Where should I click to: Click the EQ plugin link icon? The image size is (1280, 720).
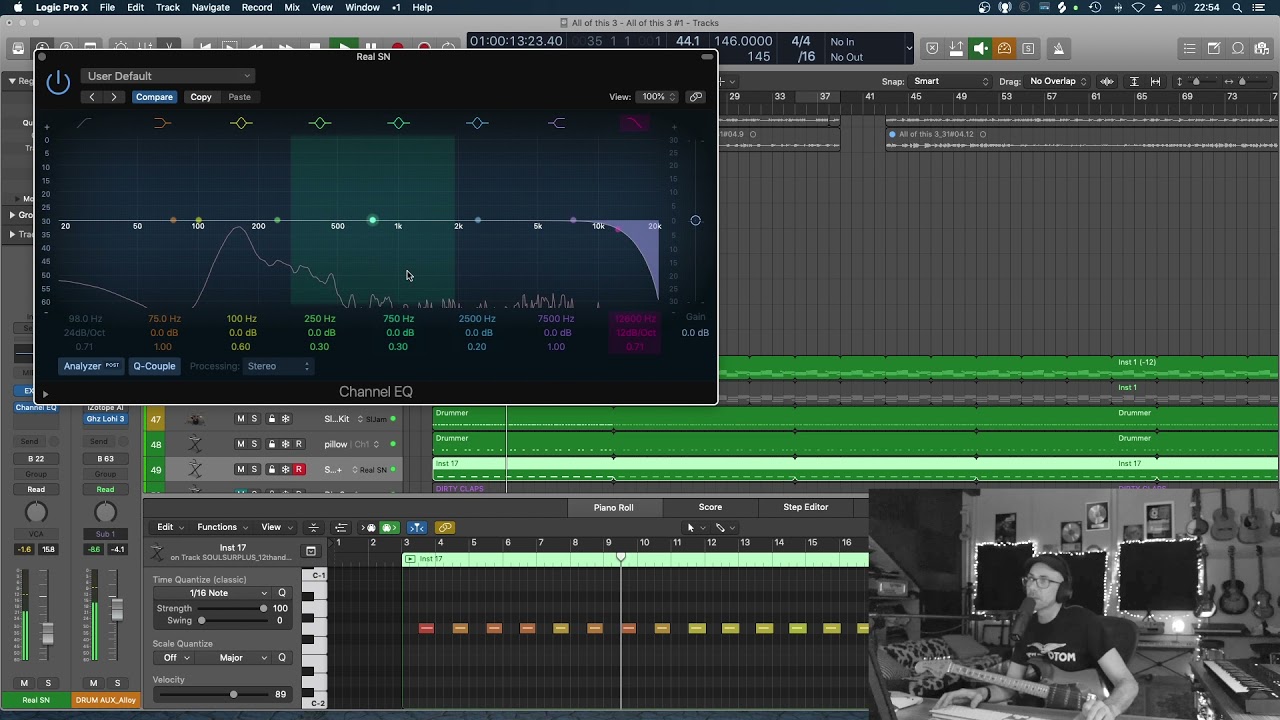[x=696, y=97]
